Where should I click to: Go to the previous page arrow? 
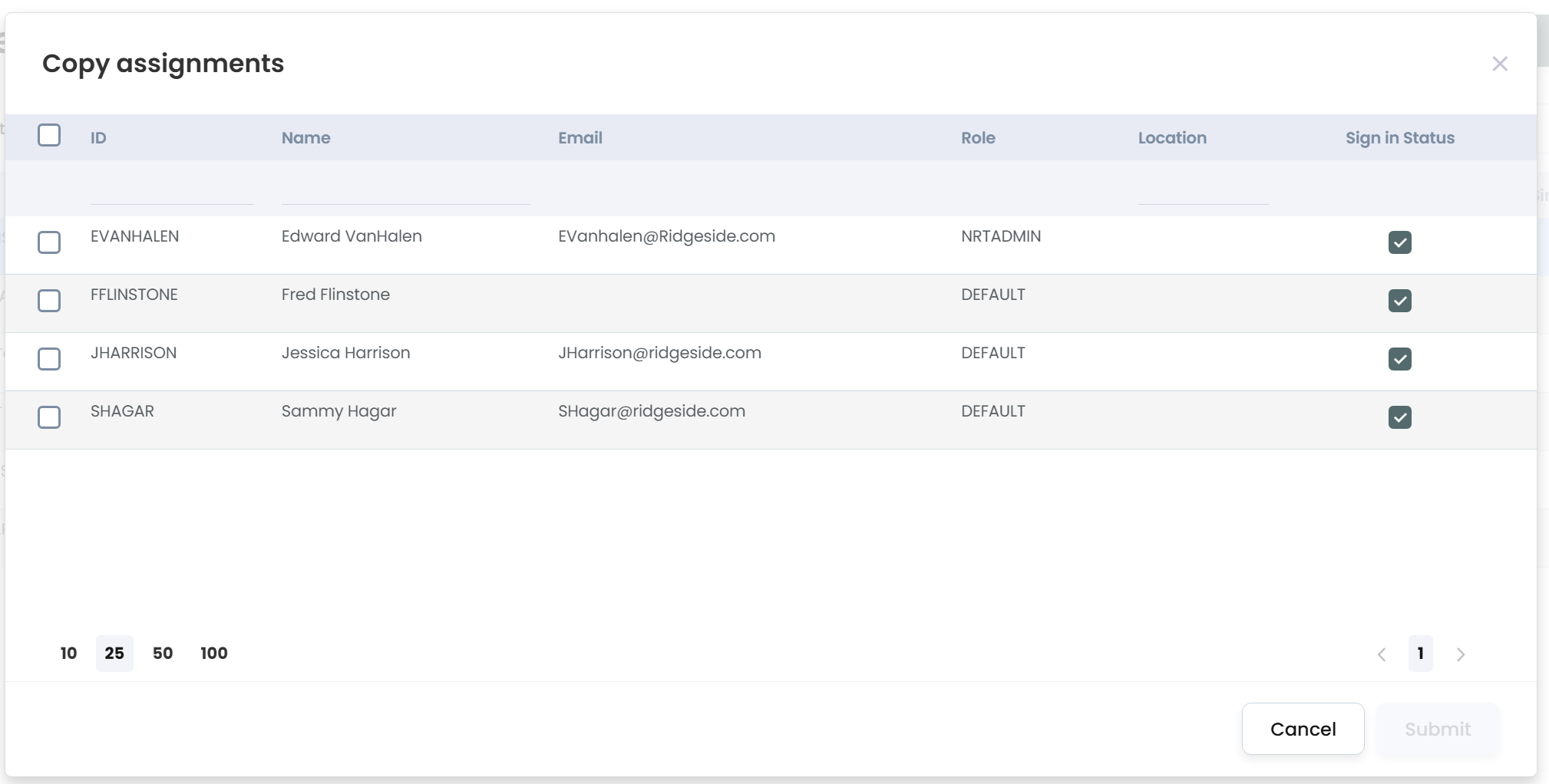tap(1382, 654)
